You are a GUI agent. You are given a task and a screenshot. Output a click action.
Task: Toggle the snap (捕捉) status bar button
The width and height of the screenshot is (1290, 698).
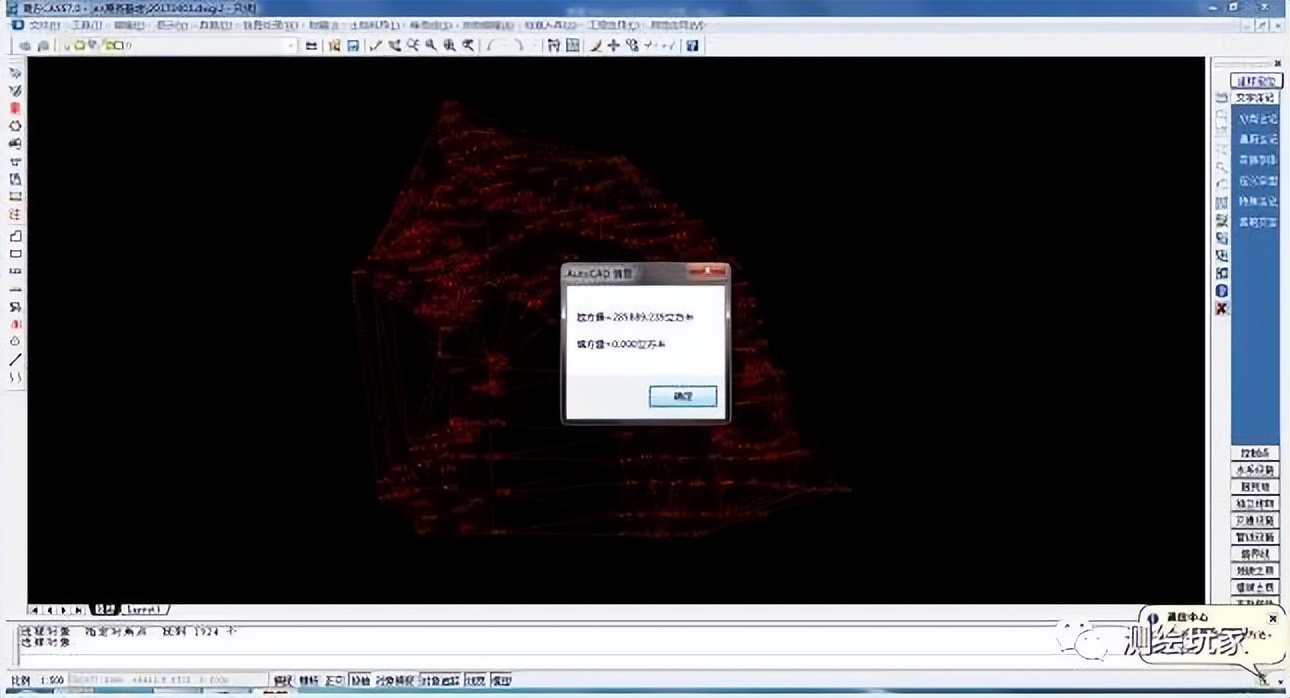[284, 681]
